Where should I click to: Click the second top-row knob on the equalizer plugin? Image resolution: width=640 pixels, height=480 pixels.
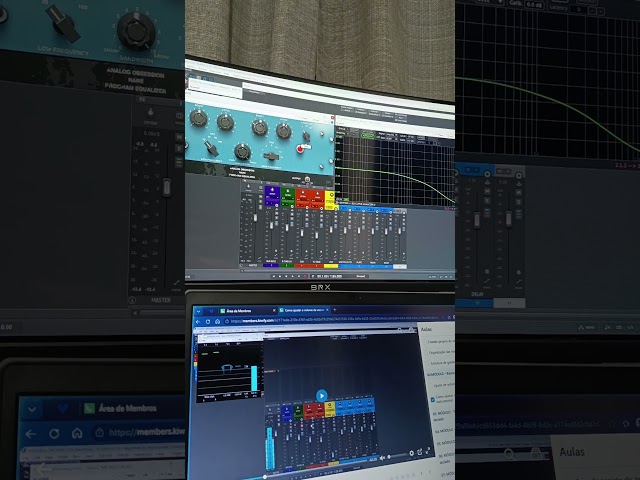225,122
